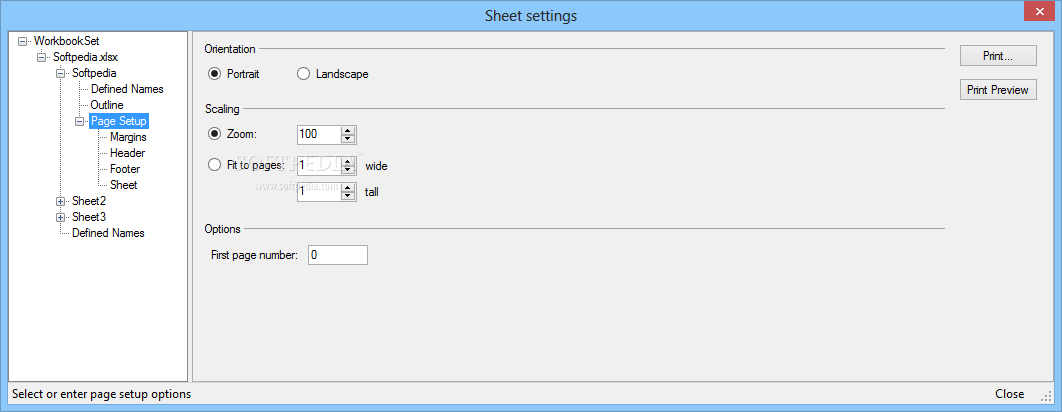This screenshot has height=412, width=1062.
Task: Select the Outline tree item
Action: (x=107, y=105)
